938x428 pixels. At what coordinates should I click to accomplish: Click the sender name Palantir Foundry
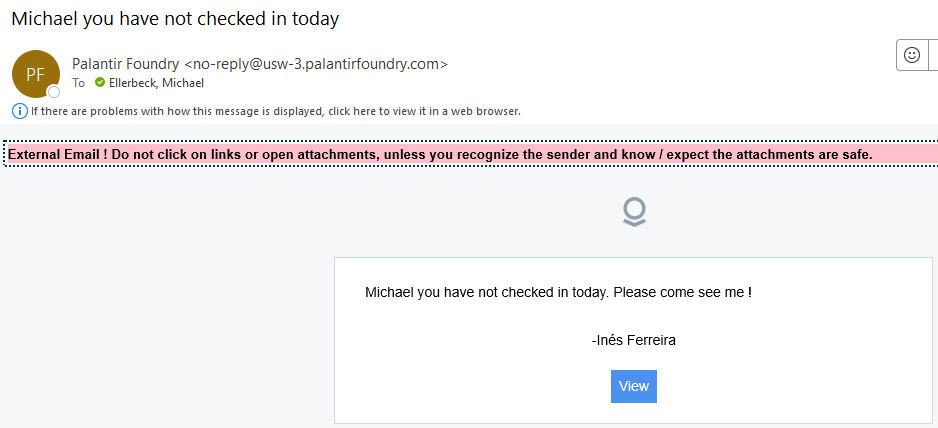125,64
